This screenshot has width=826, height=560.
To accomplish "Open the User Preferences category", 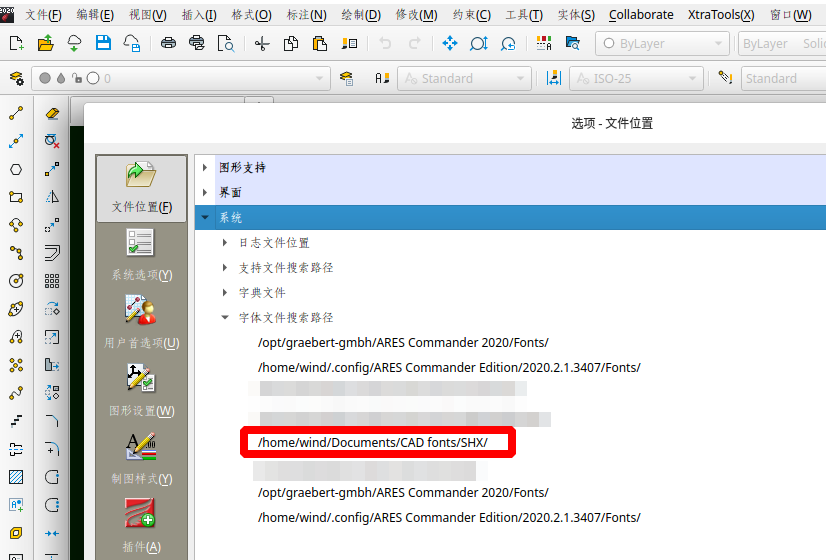I will 141,322.
